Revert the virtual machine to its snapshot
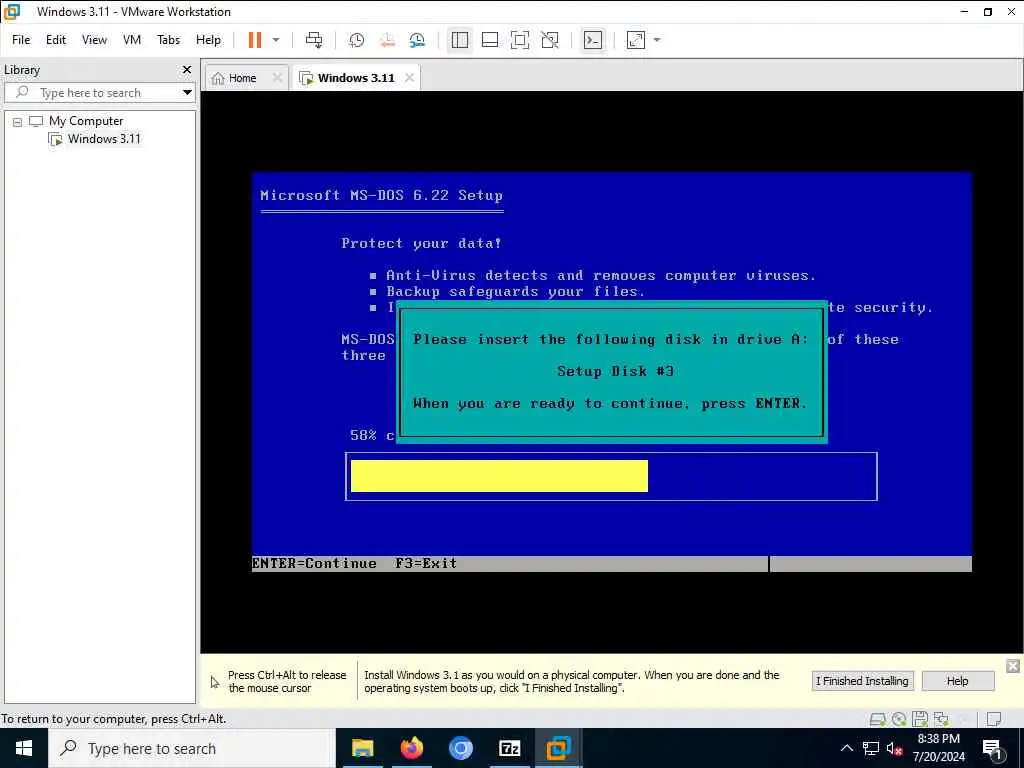Screen dimensions: 1024x768 click(387, 40)
